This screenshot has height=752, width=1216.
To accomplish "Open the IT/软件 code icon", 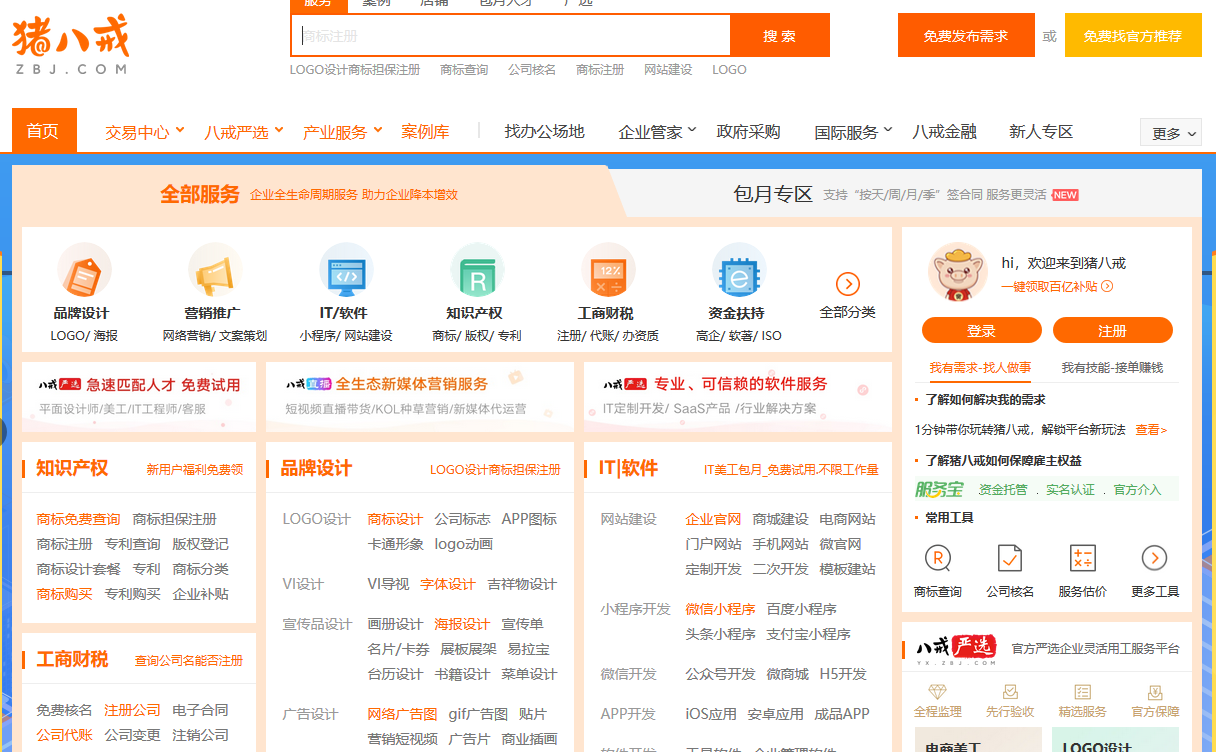I will (346, 270).
